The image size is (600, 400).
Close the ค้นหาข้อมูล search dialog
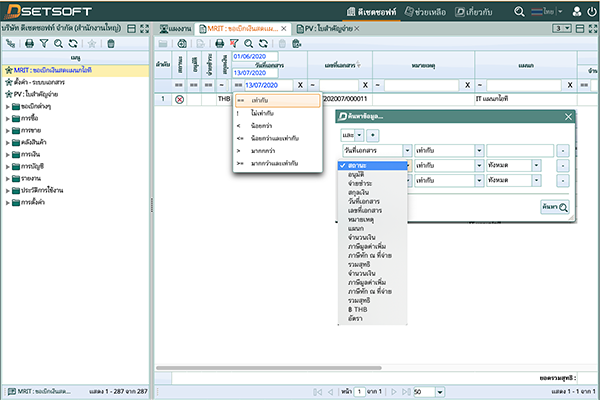(x=570, y=118)
